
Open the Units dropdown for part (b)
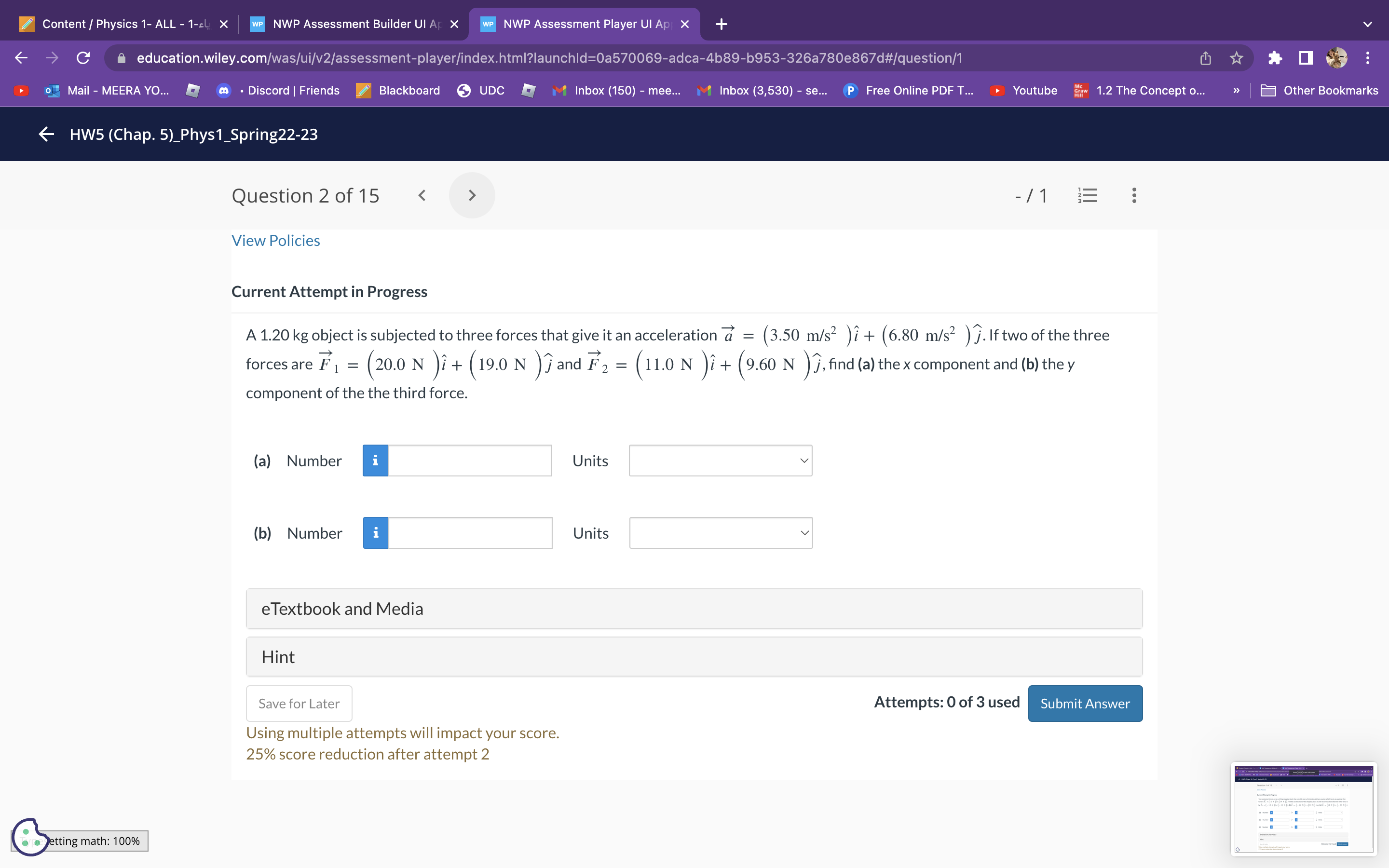tap(721, 533)
